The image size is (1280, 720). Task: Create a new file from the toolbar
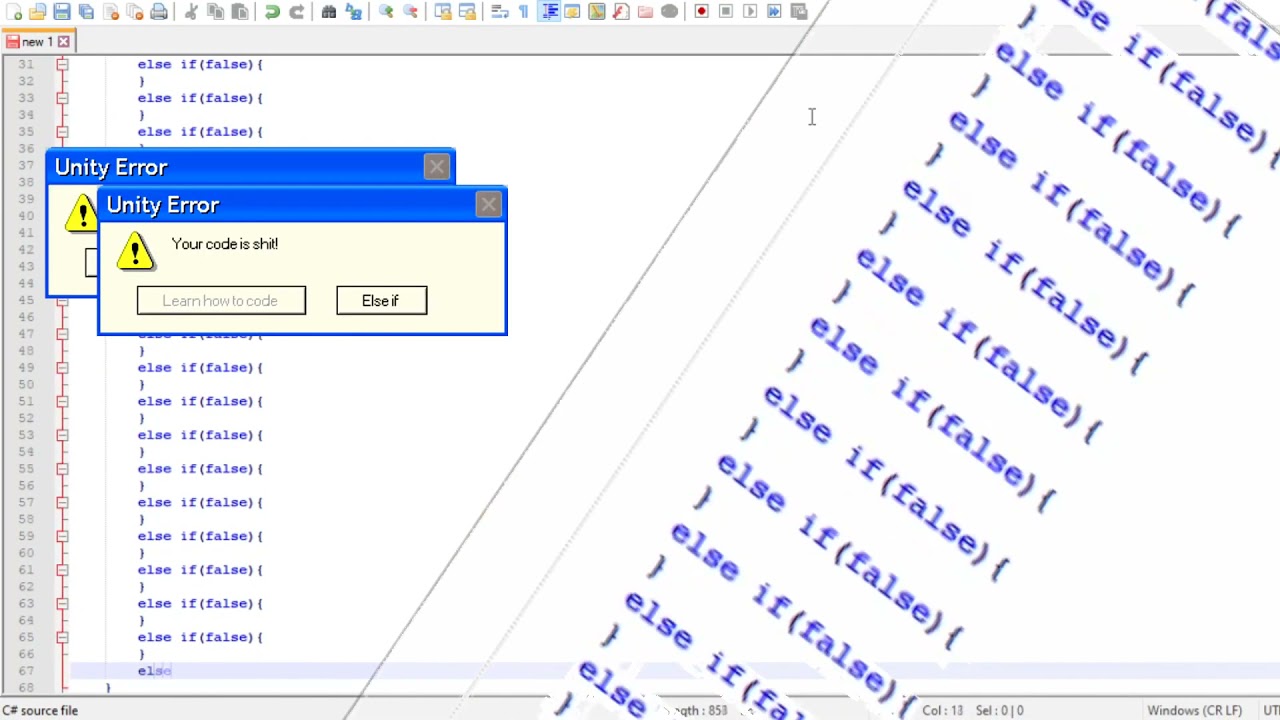(13, 12)
